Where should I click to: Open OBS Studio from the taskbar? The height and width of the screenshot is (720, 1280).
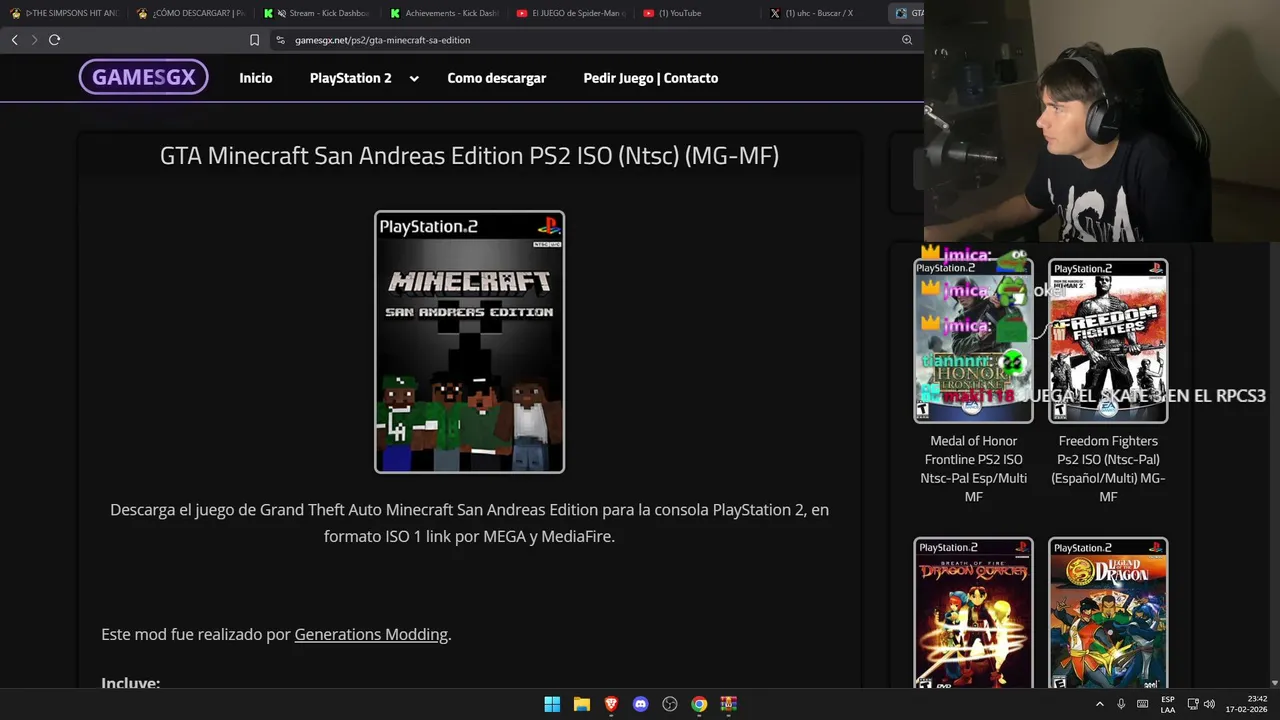(670, 704)
